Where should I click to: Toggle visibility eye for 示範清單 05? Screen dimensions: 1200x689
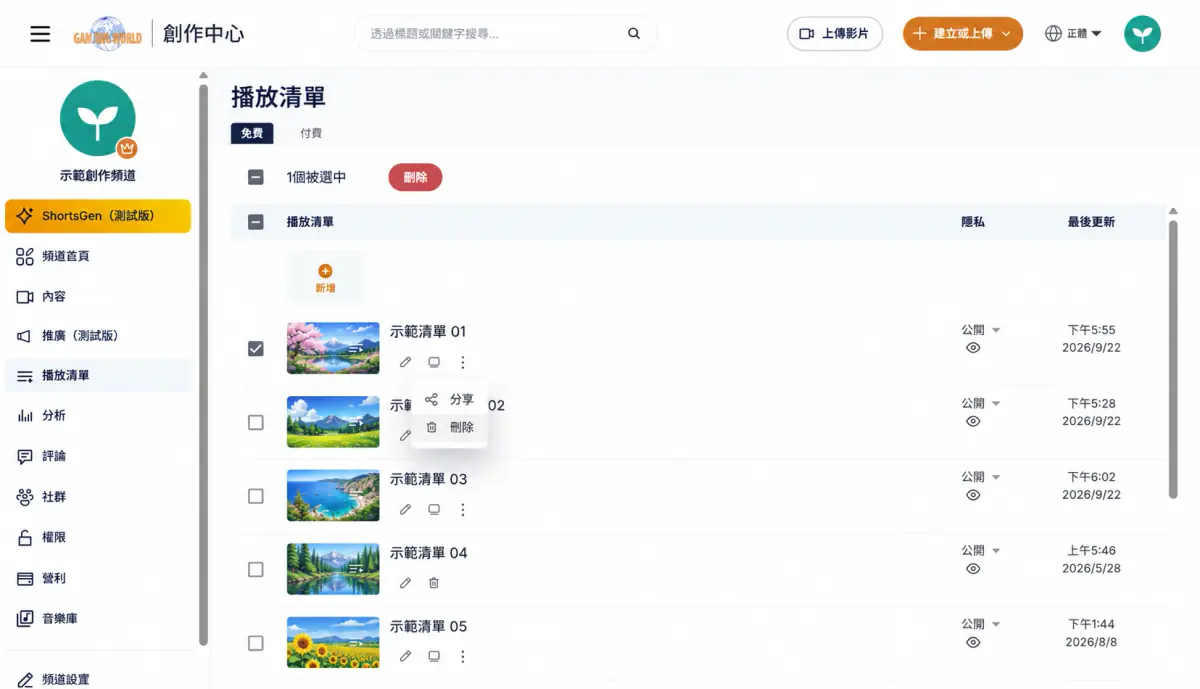tap(973, 642)
